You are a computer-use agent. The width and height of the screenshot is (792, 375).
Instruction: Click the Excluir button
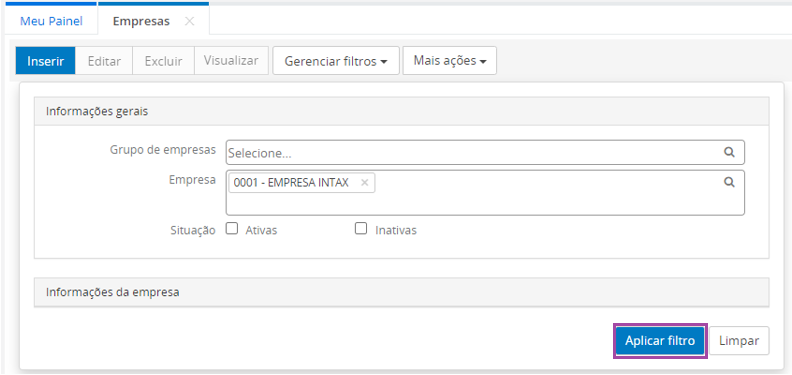163,61
